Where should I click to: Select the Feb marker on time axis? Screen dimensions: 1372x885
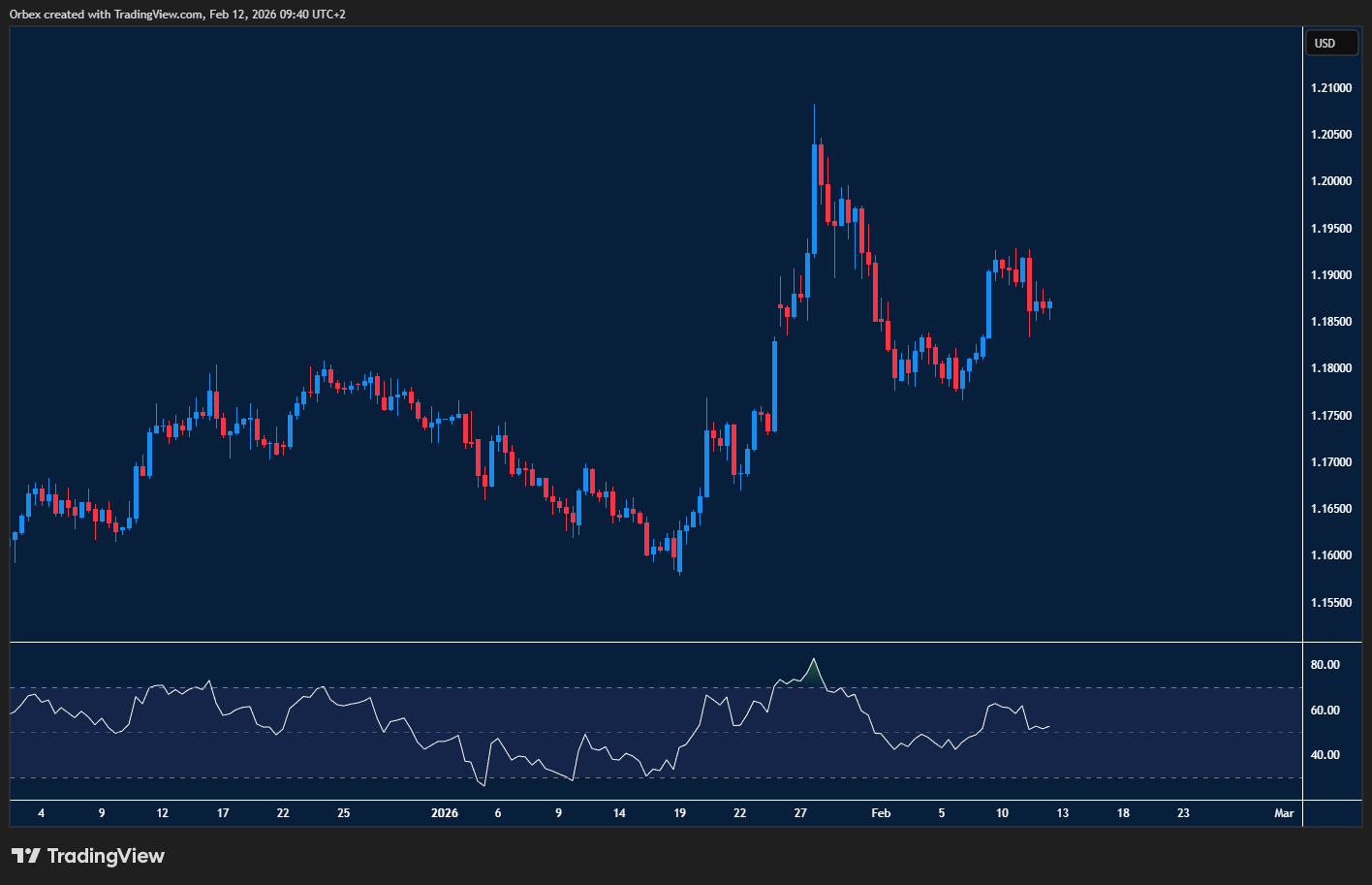click(881, 813)
